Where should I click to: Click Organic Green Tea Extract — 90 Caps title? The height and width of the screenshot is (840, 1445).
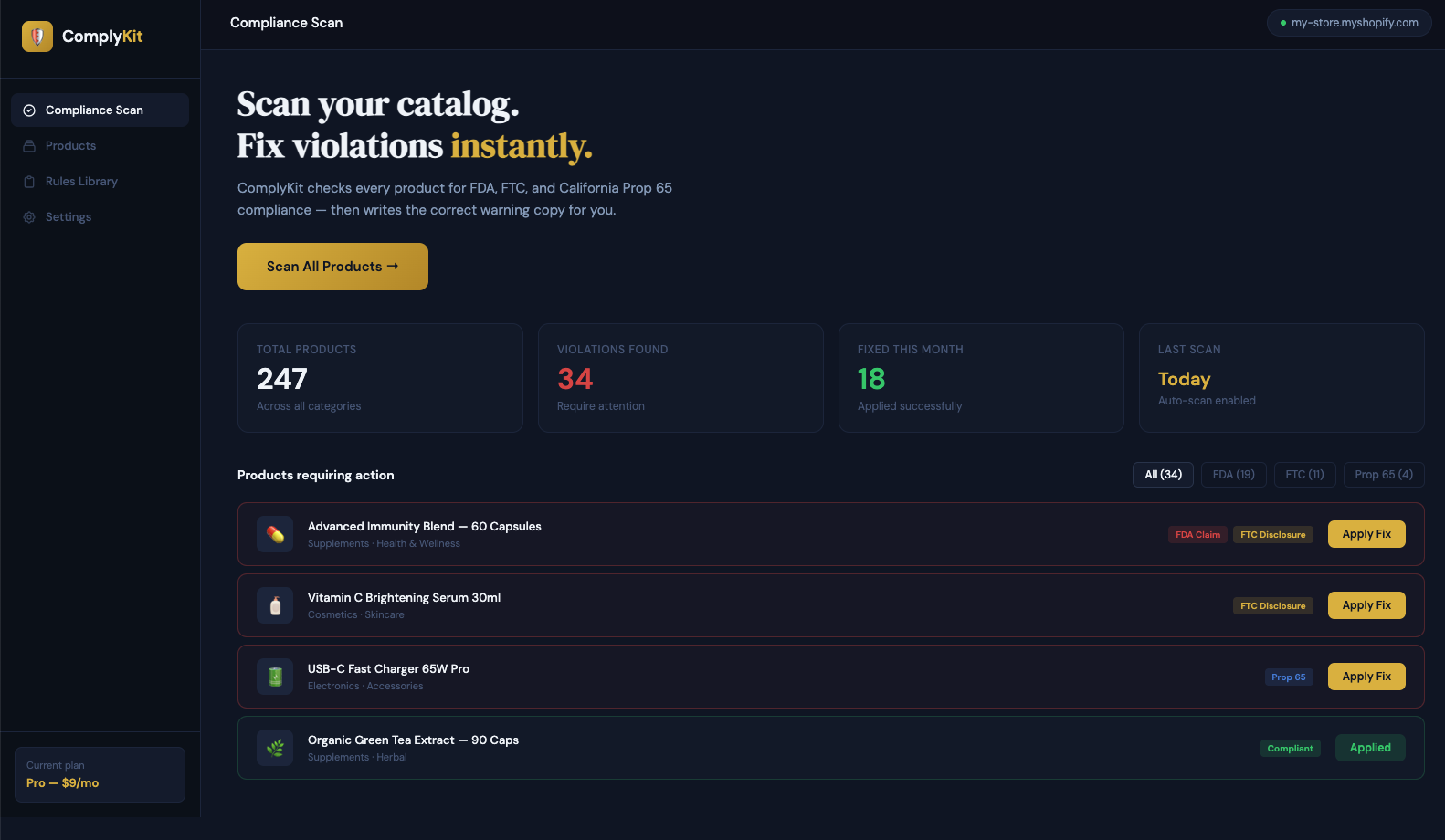tap(413, 740)
